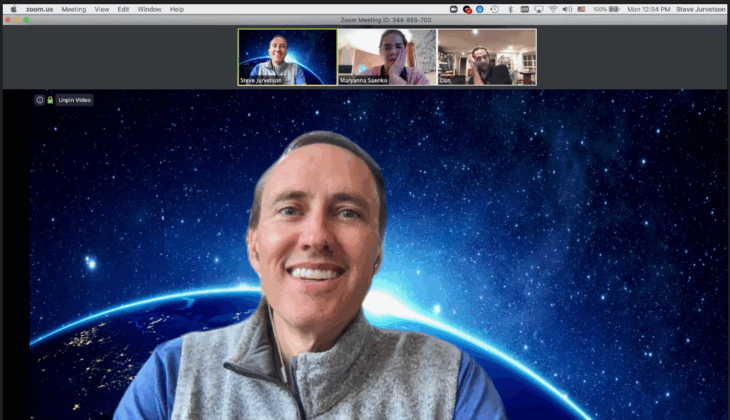Viewport: 730px width, 420px height.
Task: Open the Time Machine menu bar icon
Action: click(494, 9)
